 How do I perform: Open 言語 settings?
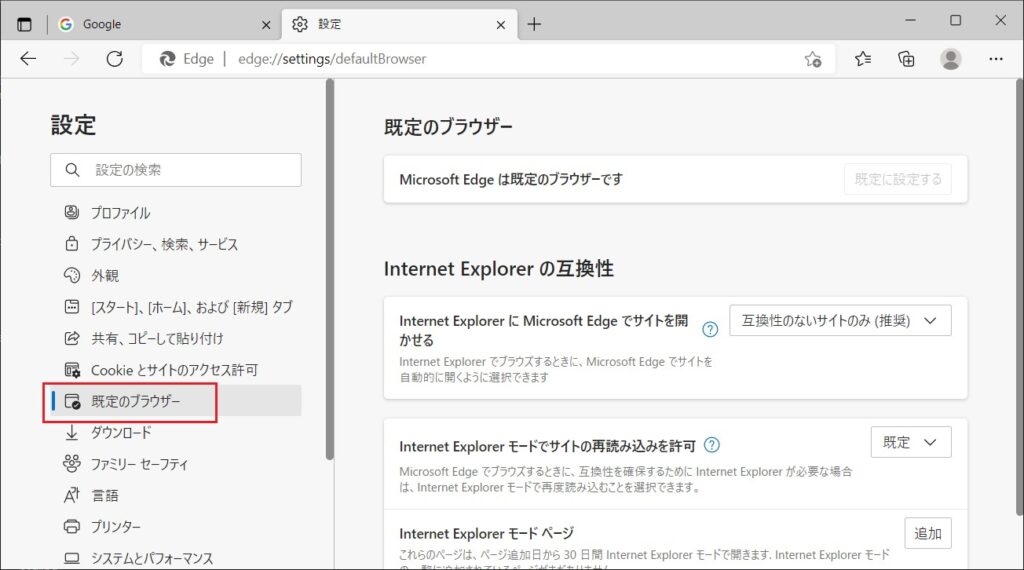coord(176,495)
